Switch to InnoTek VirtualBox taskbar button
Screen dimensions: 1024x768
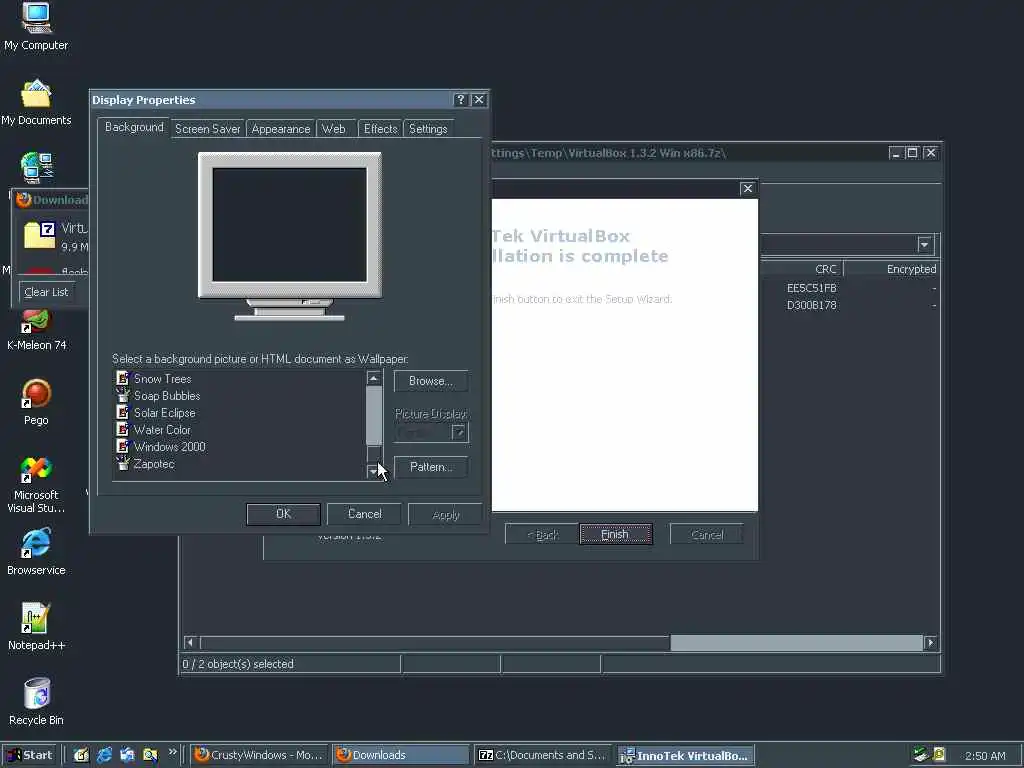click(x=685, y=756)
